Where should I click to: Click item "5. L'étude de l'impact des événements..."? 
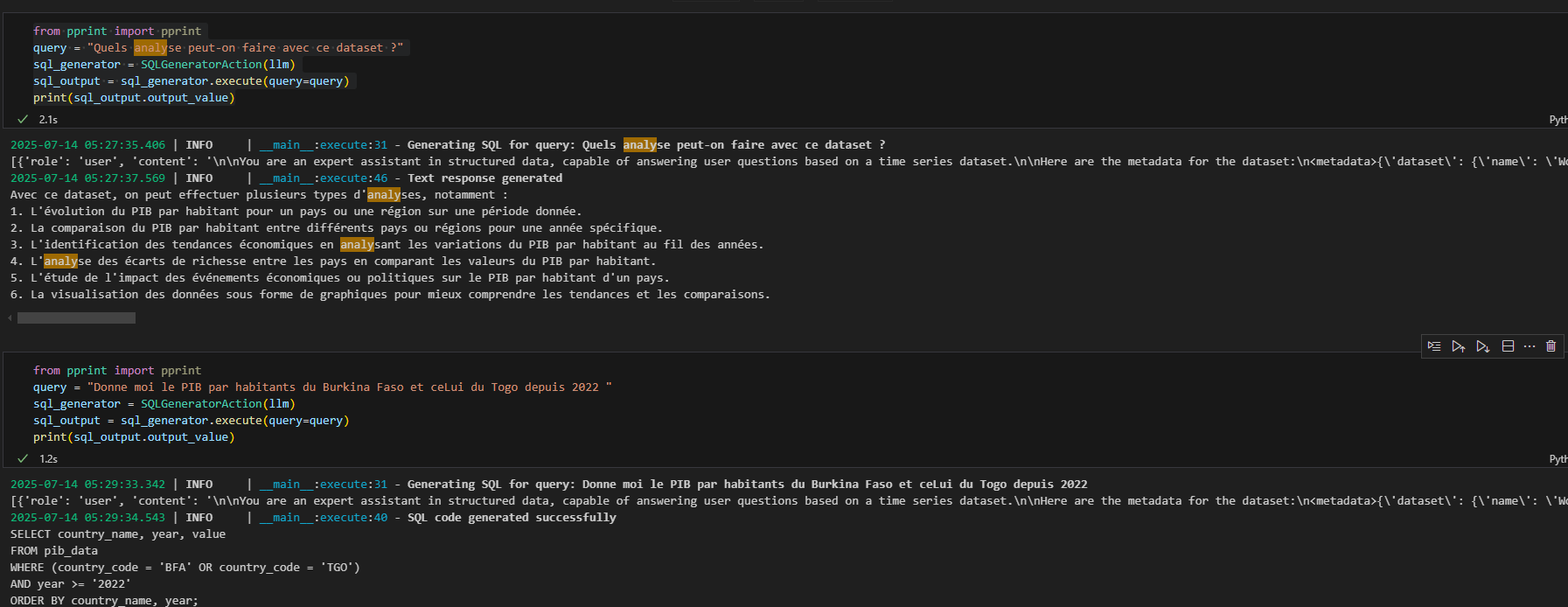pyautogui.click(x=340, y=278)
